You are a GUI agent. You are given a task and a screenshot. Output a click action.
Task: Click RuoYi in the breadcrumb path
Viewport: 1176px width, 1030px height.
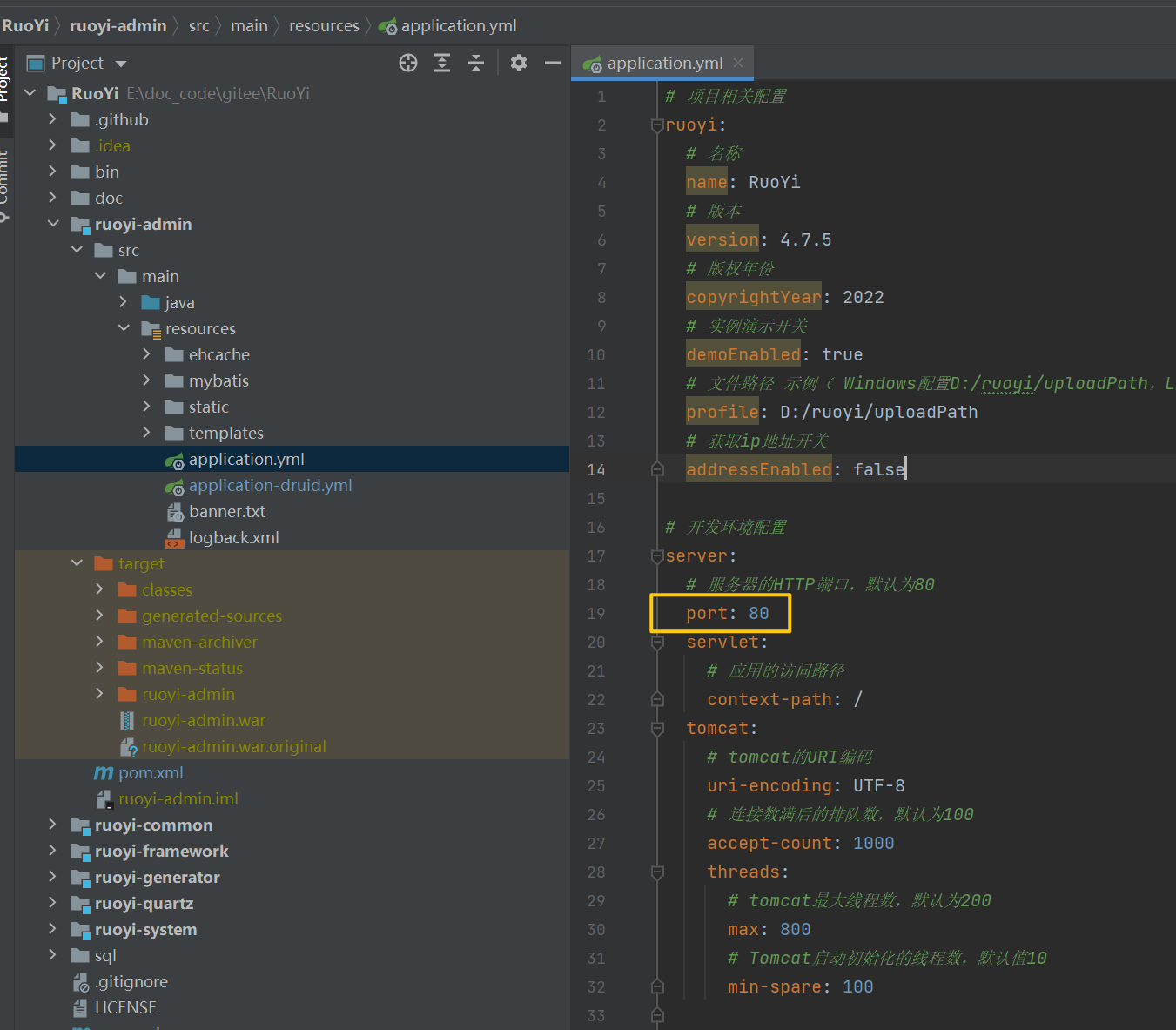point(25,25)
